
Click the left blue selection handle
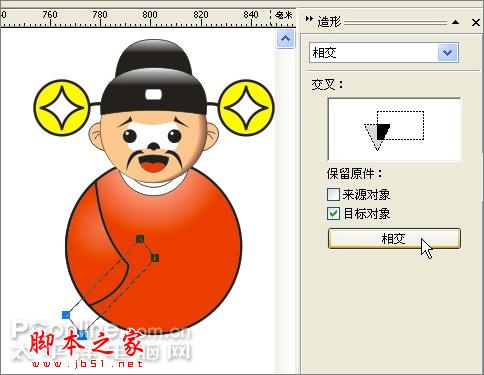point(66,315)
